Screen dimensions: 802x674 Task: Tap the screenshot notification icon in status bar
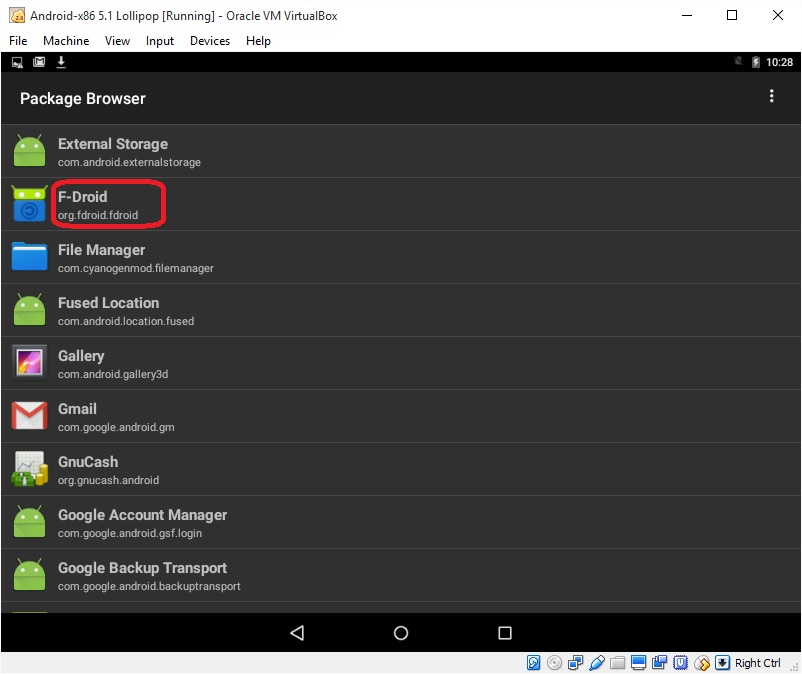(17, 62)
